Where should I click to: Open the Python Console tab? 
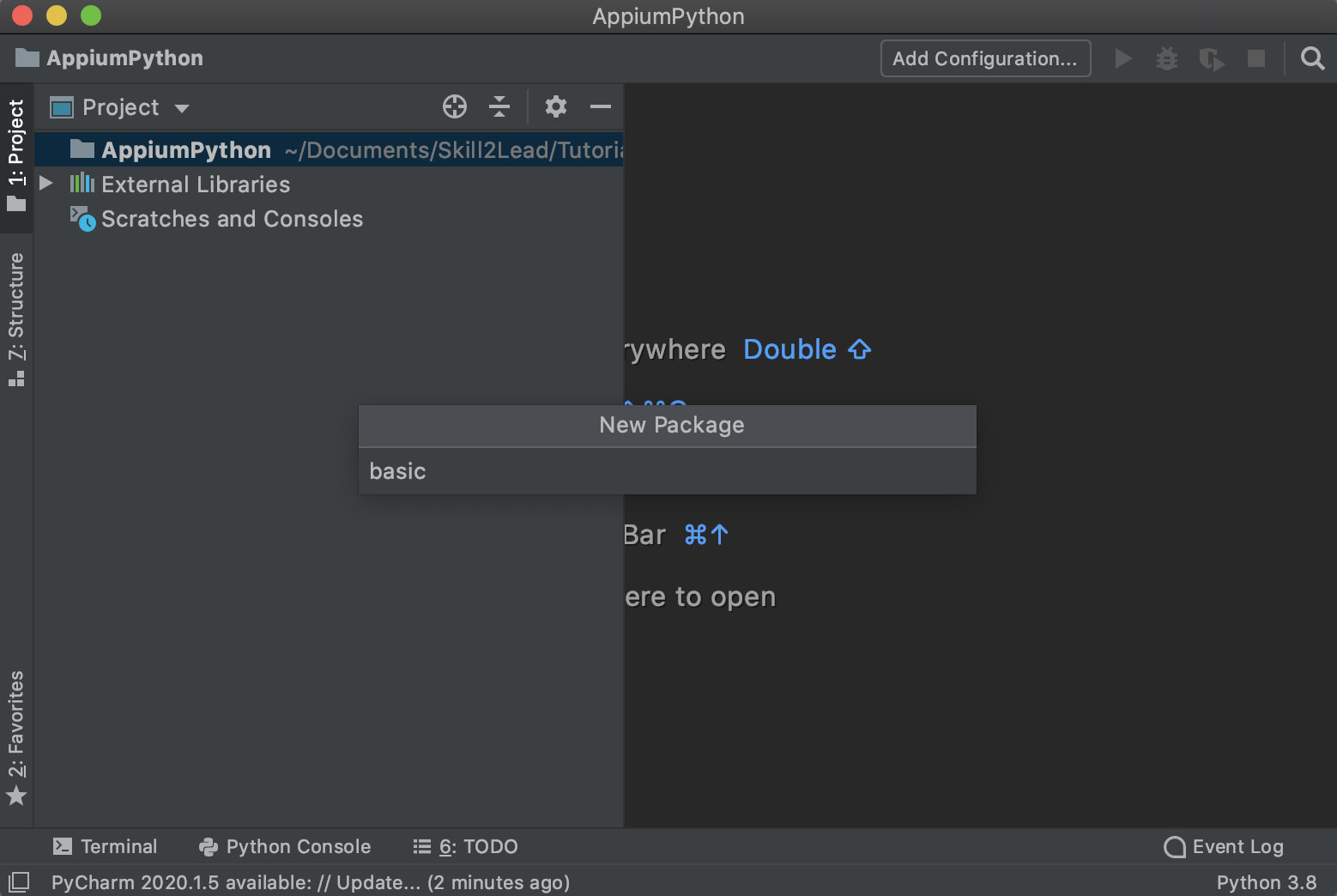(x=285, y=846)
